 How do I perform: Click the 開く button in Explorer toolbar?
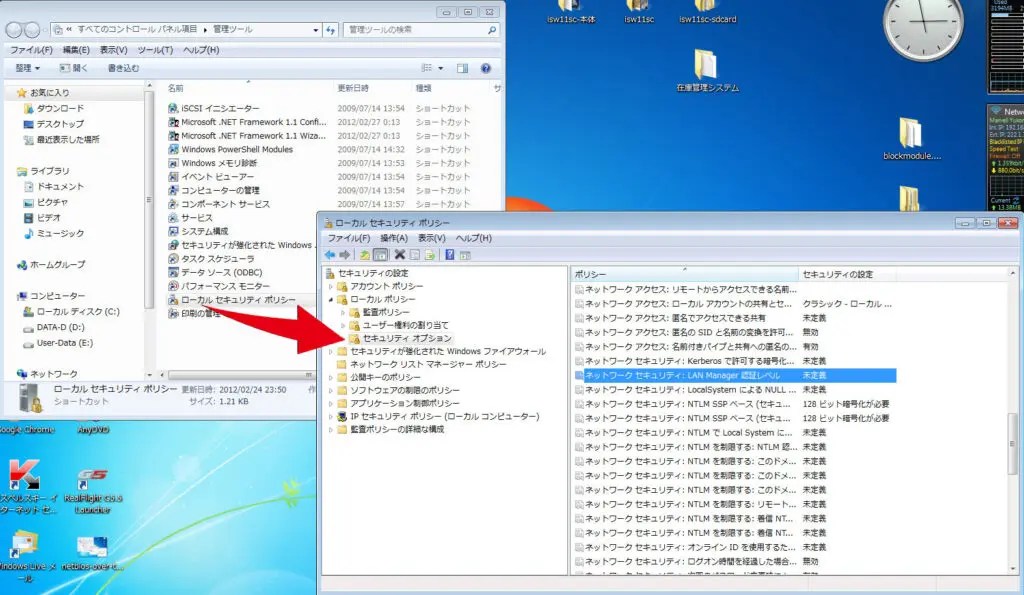(x=73, y=68)
